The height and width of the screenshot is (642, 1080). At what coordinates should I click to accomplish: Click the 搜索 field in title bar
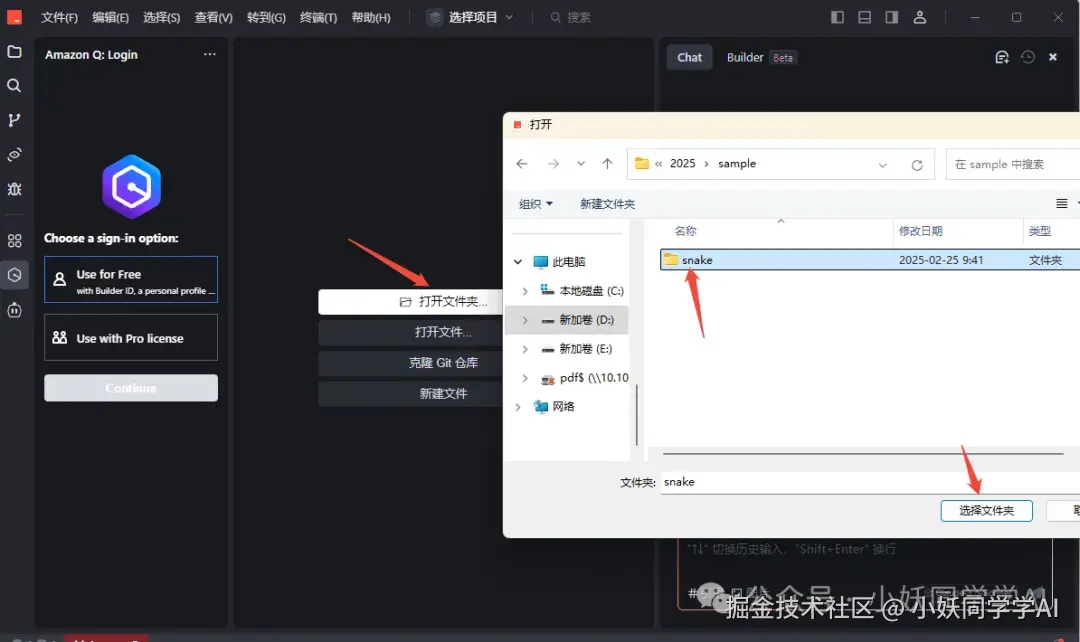coord(571,17)
